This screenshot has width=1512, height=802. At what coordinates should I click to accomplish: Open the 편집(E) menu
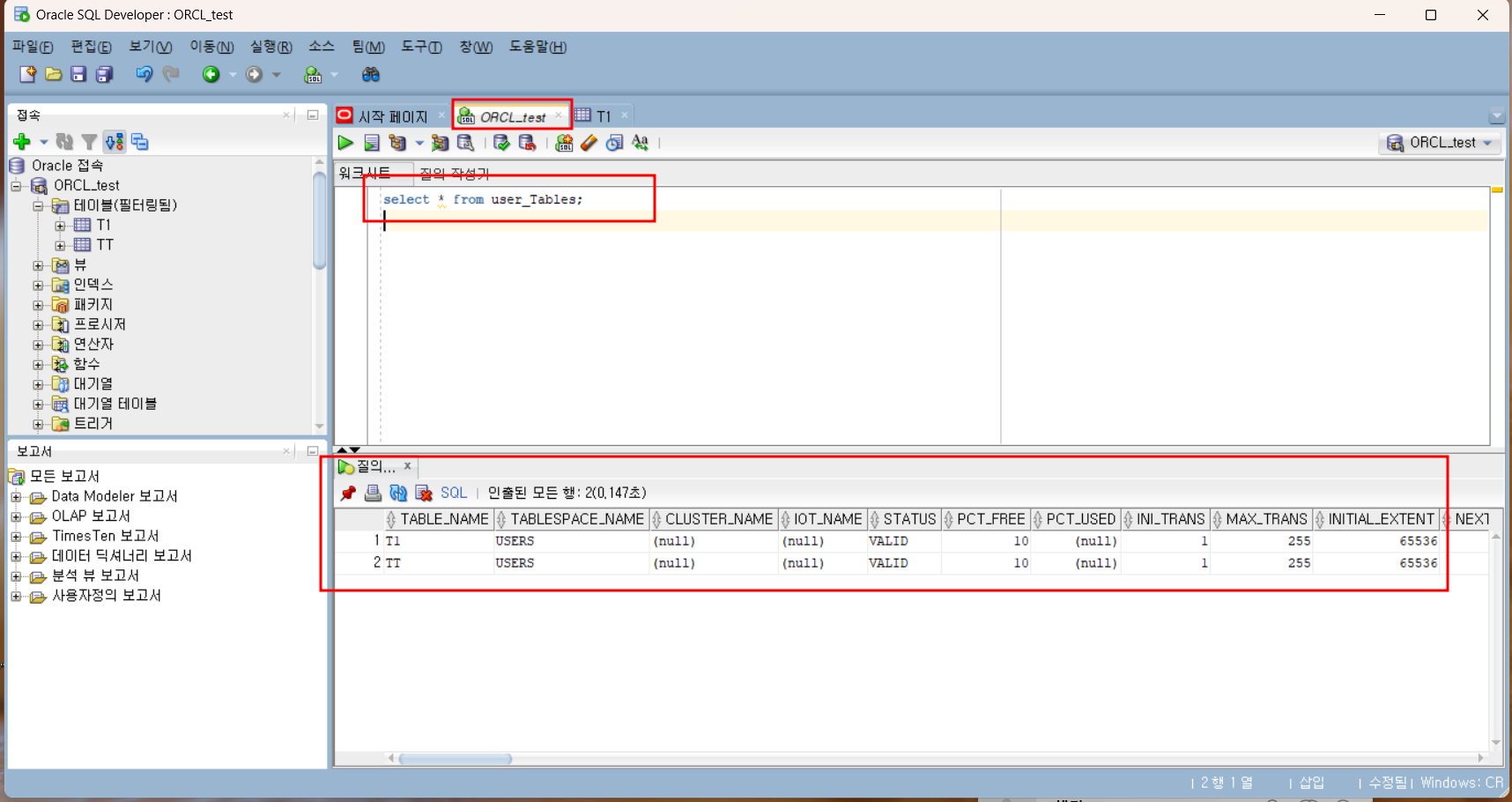point(91,47)
